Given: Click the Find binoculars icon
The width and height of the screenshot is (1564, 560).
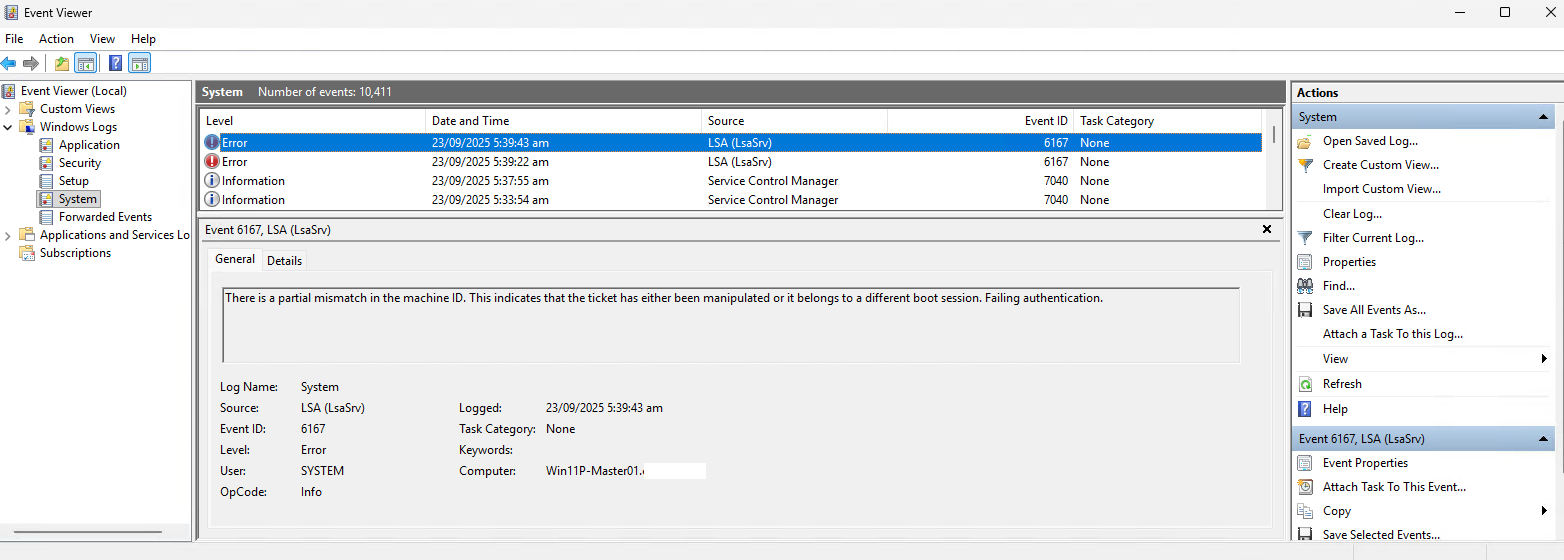Looking at the screenshot, I should click(x=1305, y=286).
